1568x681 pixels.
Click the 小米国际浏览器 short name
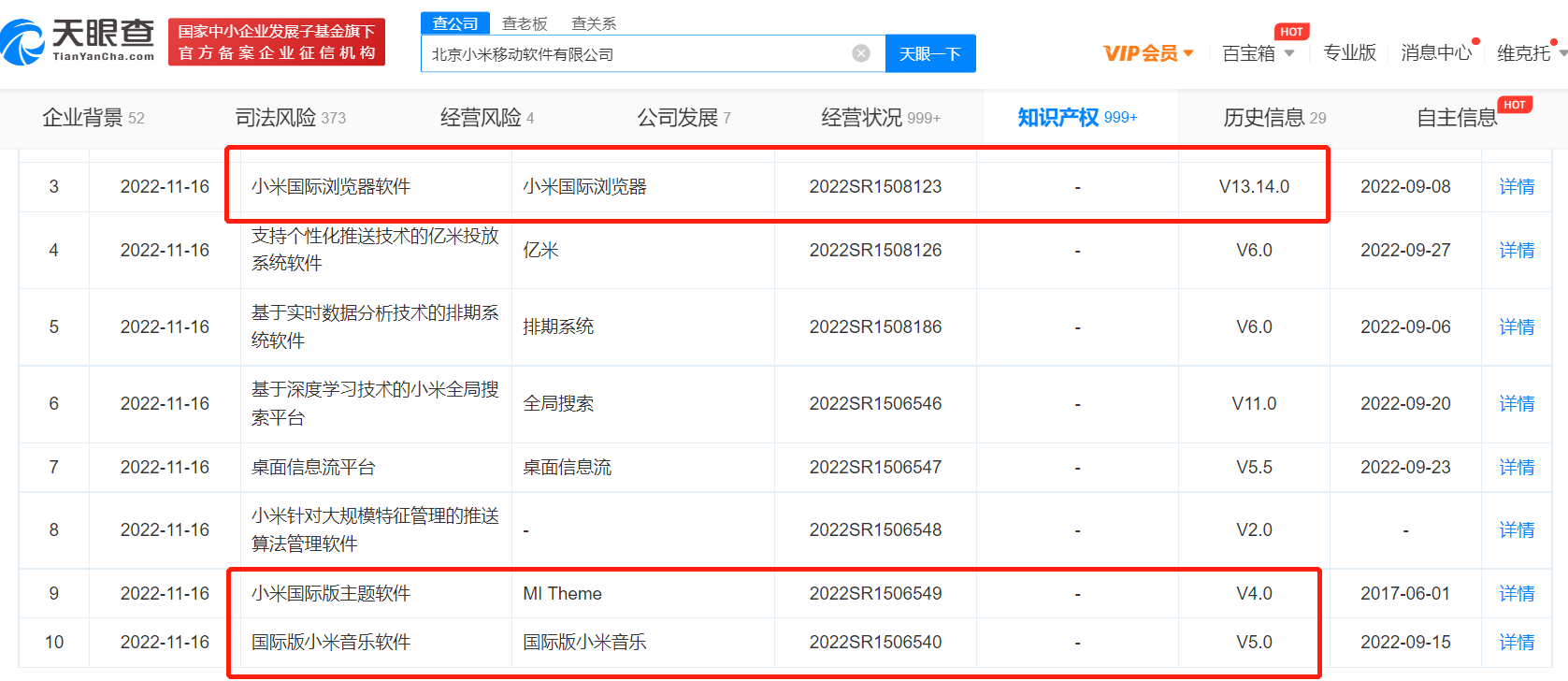coord(584,186)
